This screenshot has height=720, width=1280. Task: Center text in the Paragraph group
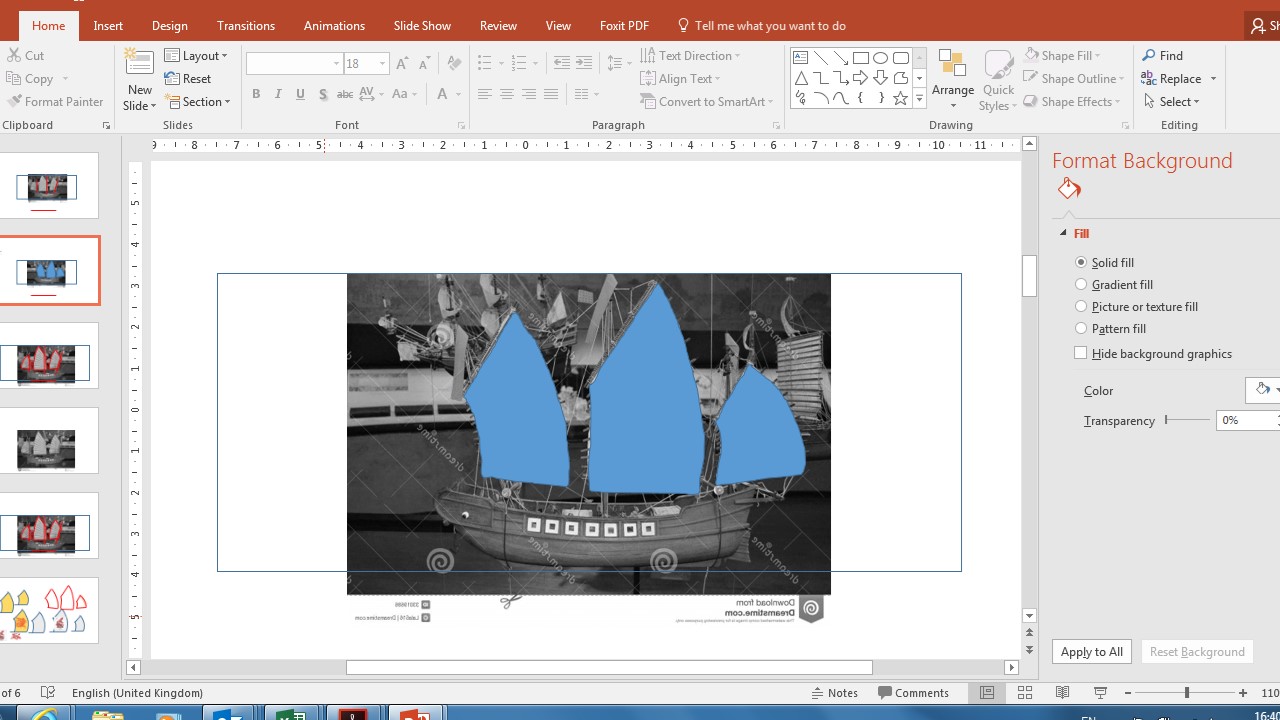click(506, 94)
